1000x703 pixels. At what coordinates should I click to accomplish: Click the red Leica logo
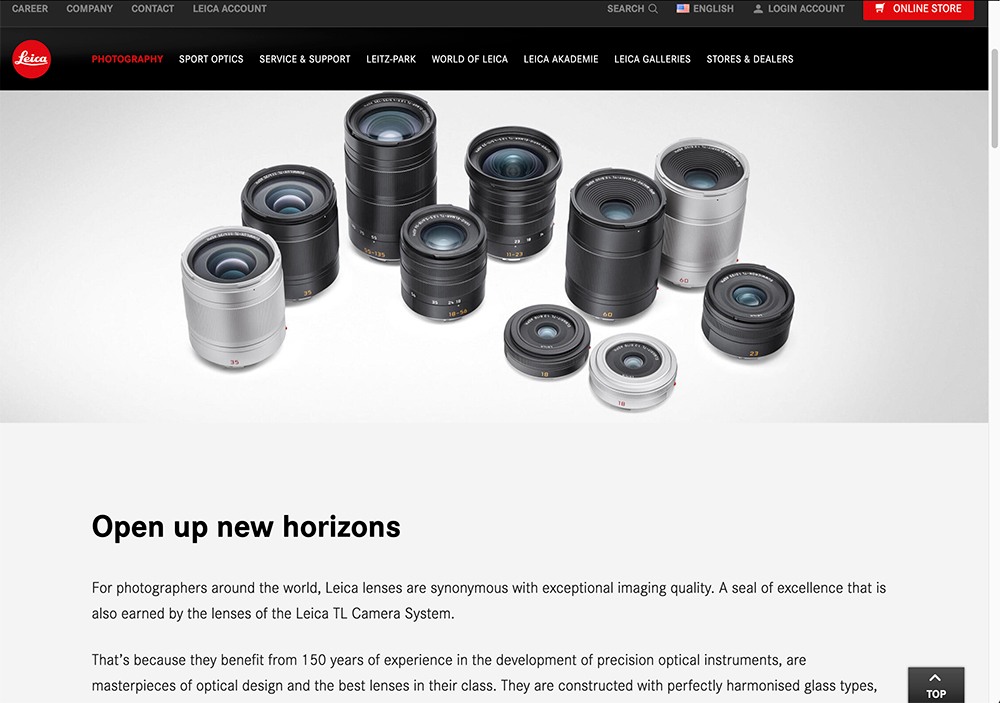(x=31, y=59)
